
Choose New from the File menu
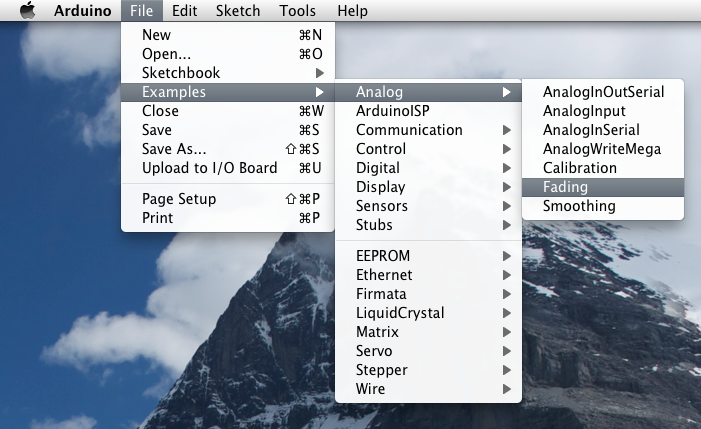pos(228,35)
